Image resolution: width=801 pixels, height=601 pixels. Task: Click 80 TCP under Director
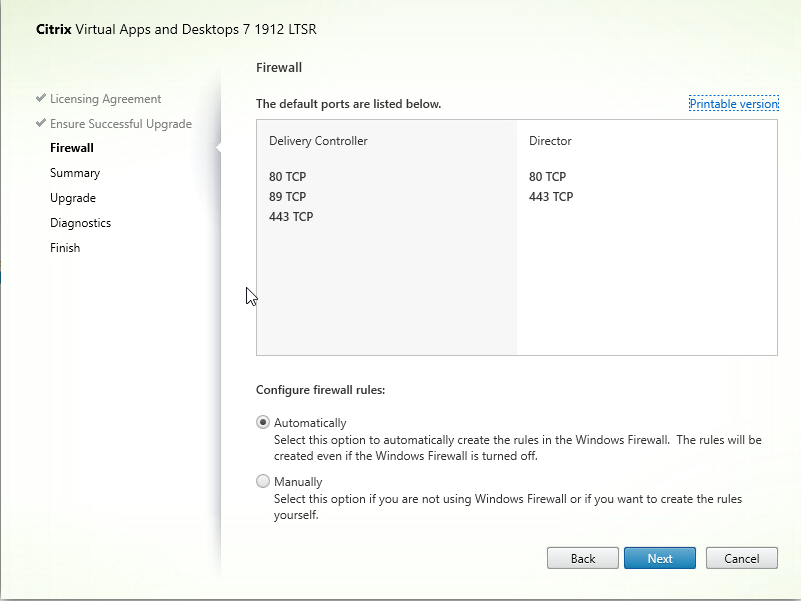point(547,176)
